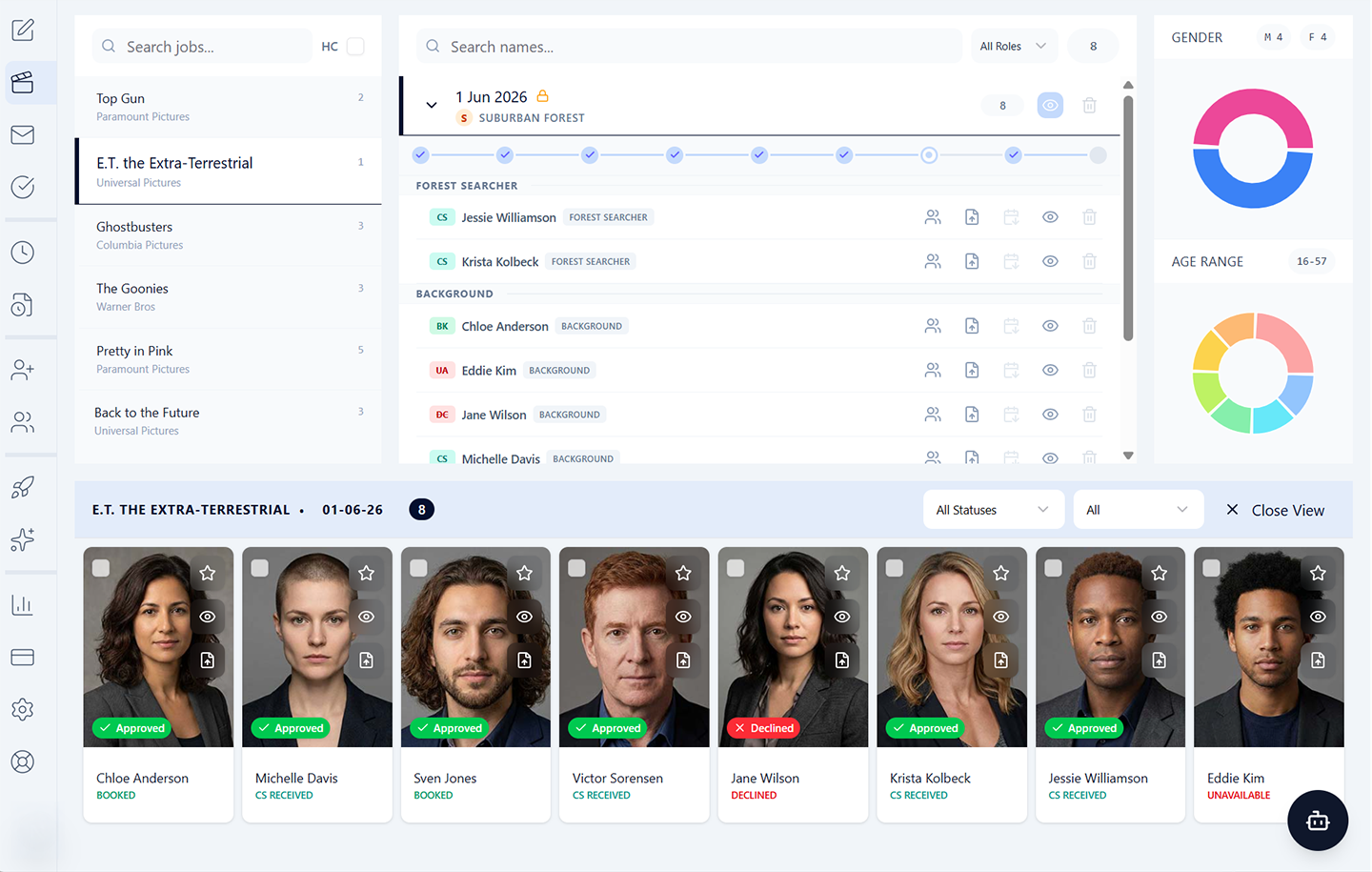Click the Search jobs field
1372x872 pixels.
pyautogui.click(x=202, y=47)
